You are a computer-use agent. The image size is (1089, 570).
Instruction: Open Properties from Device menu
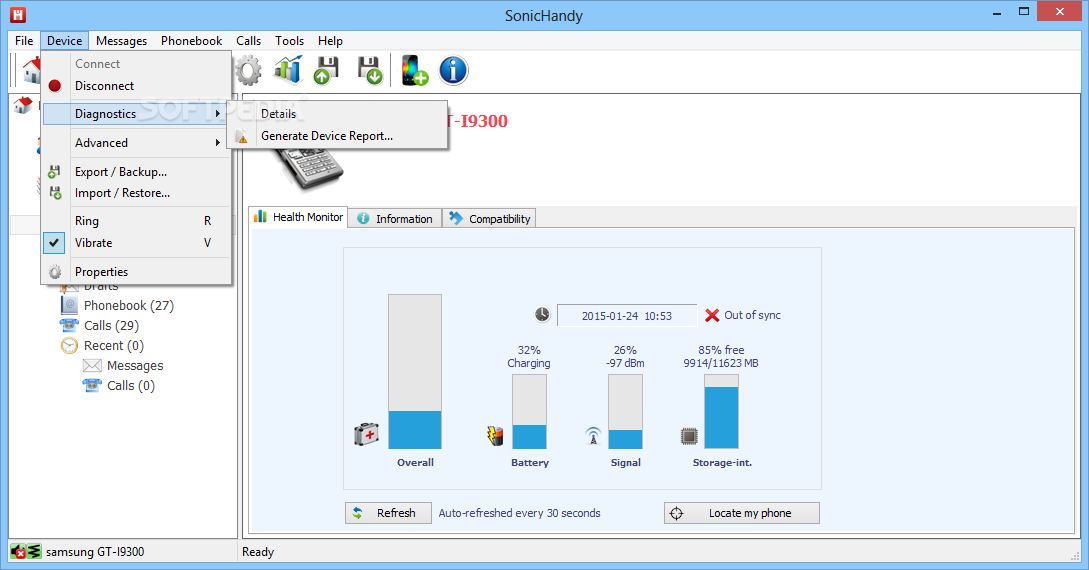click(x=136, y=271)
